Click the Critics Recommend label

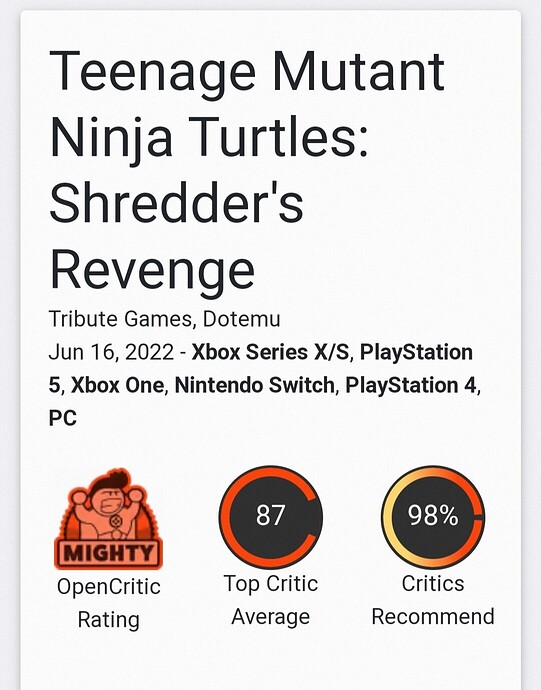[x=433, y=600]
